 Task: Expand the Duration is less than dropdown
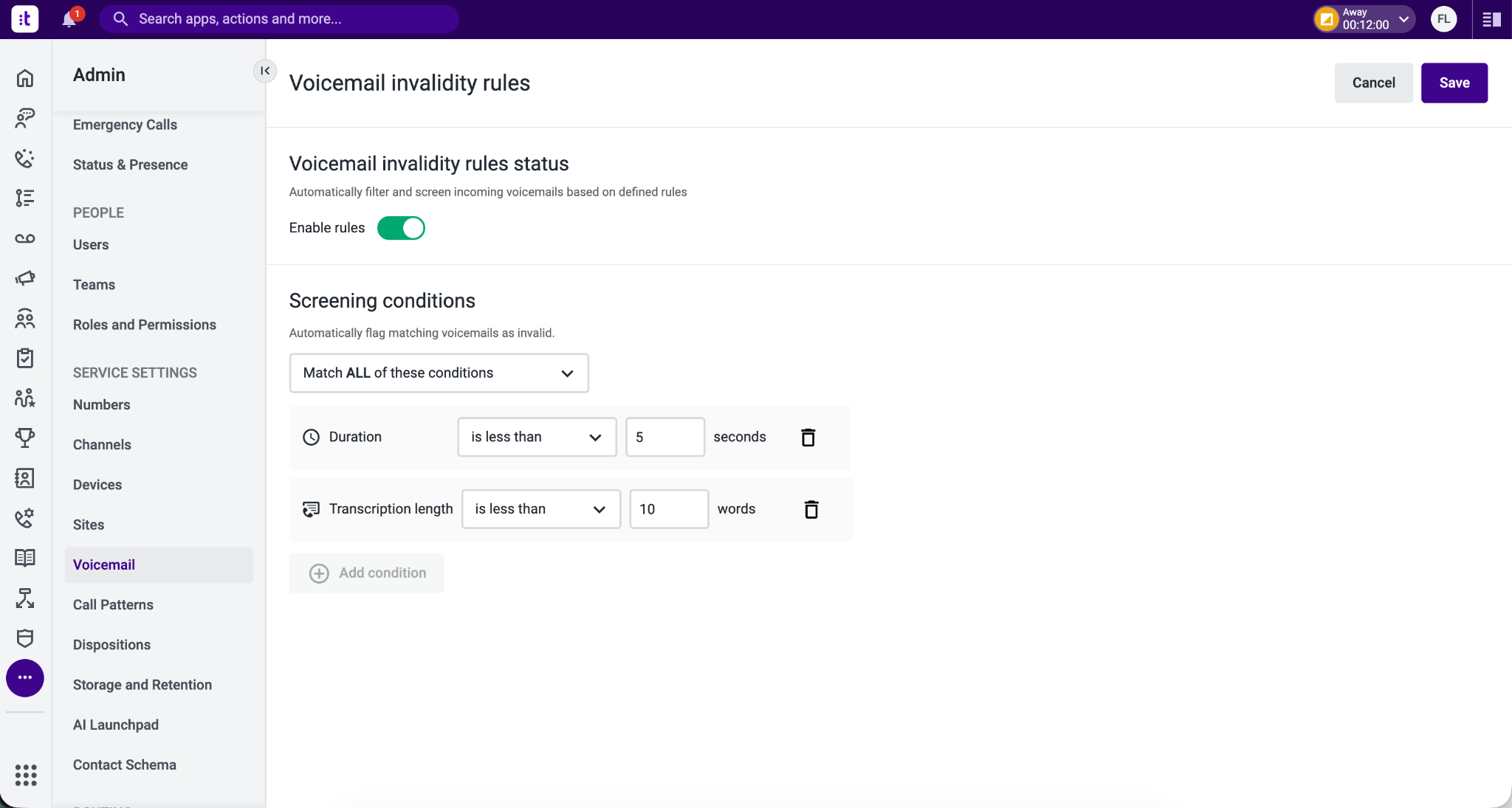tap(537, 438)
